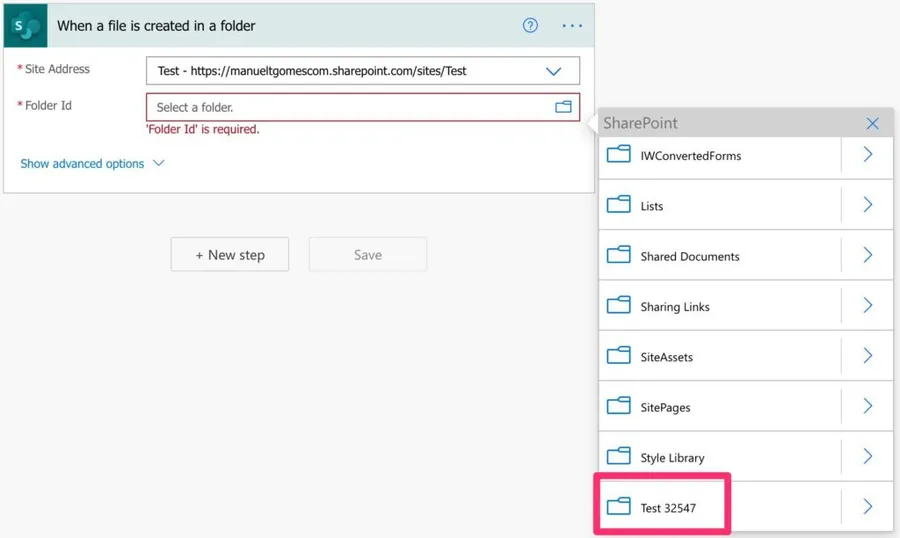This screenshot has width=900, height=538.
Task: Click the Save button
Action: (367, 255)
